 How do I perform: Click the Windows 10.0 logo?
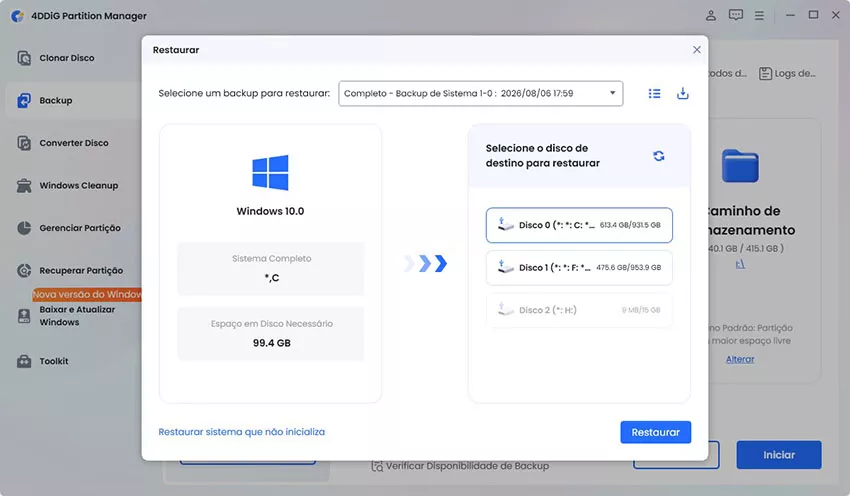[x=270, y=172]
